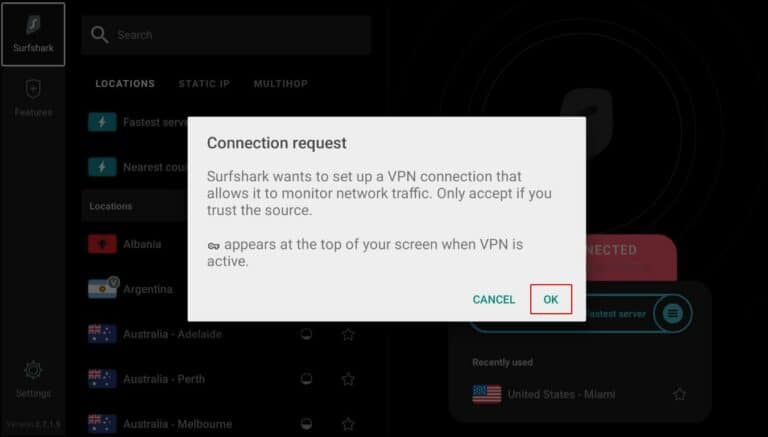Favorite Australia - Melbourne with star
The width and height of the screenshot is (768, 437).
coord(348,424)
